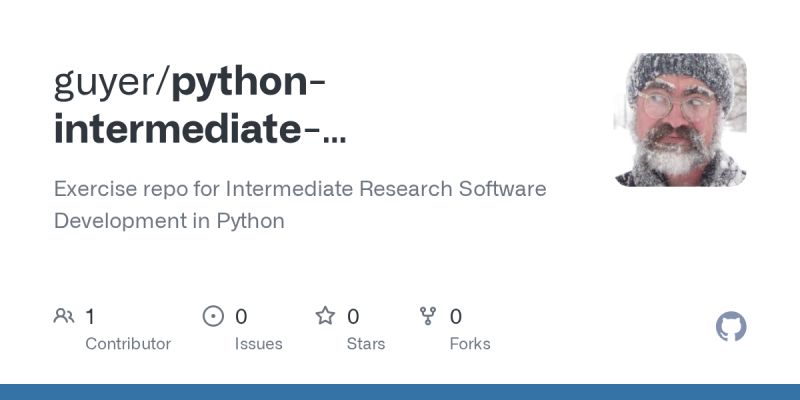
Task: Click the issues count '0'
Action: point(241,317)
